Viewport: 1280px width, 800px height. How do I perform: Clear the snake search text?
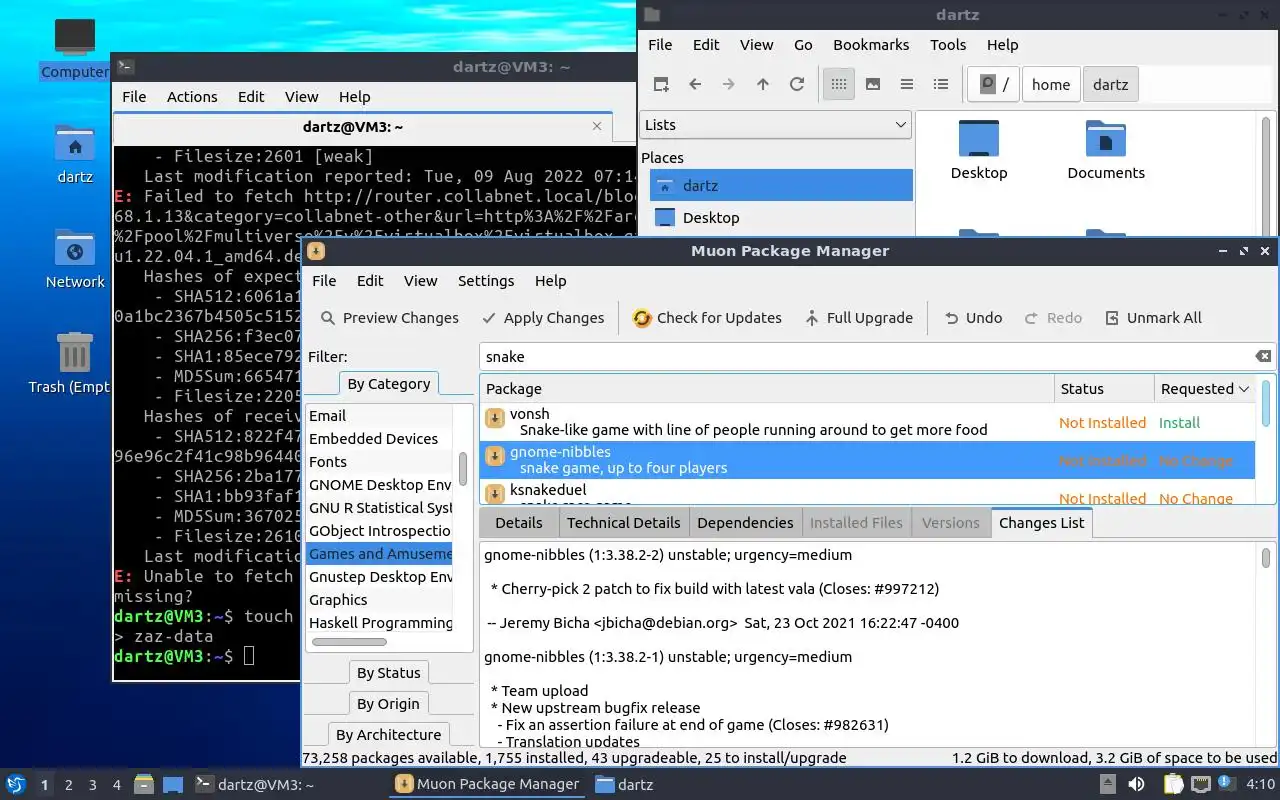point(1264,356)
